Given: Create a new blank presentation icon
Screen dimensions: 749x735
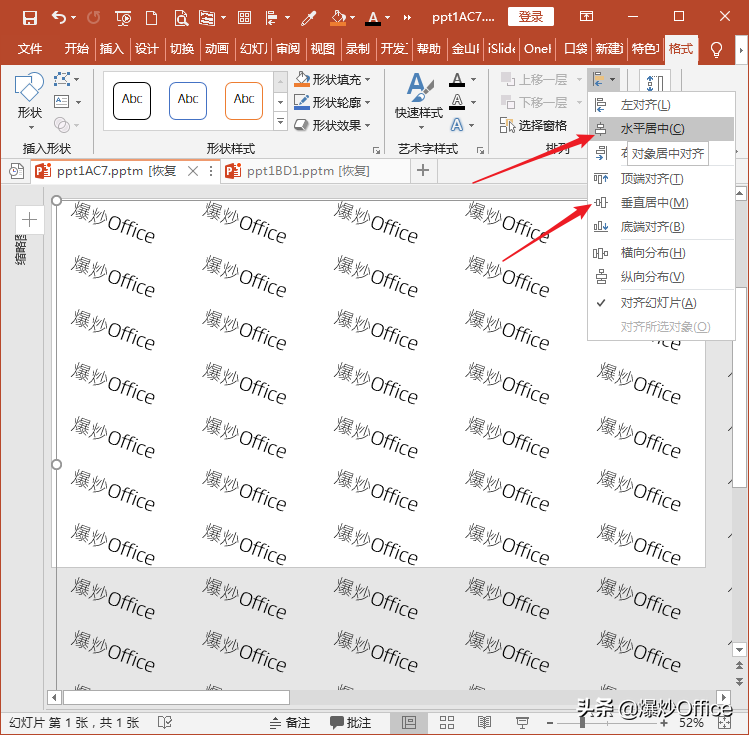Looking at the screenshot, I should (x=151, y=18).
